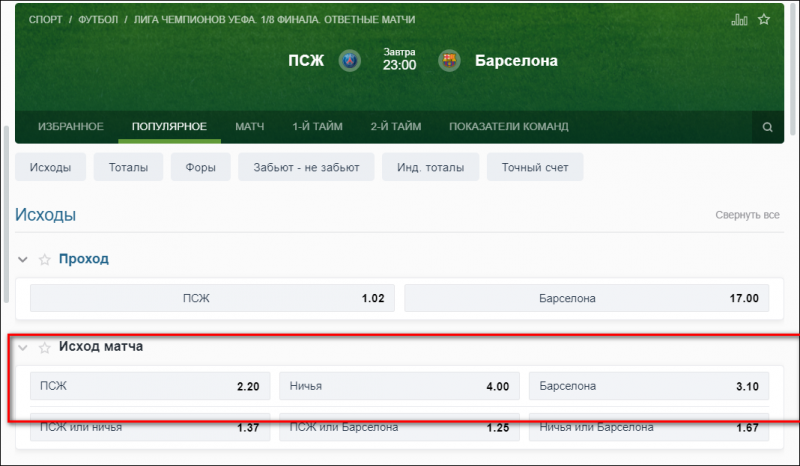Add match to favorites star in header
This screenshot has height=466, width=800.
pos(764,19)
